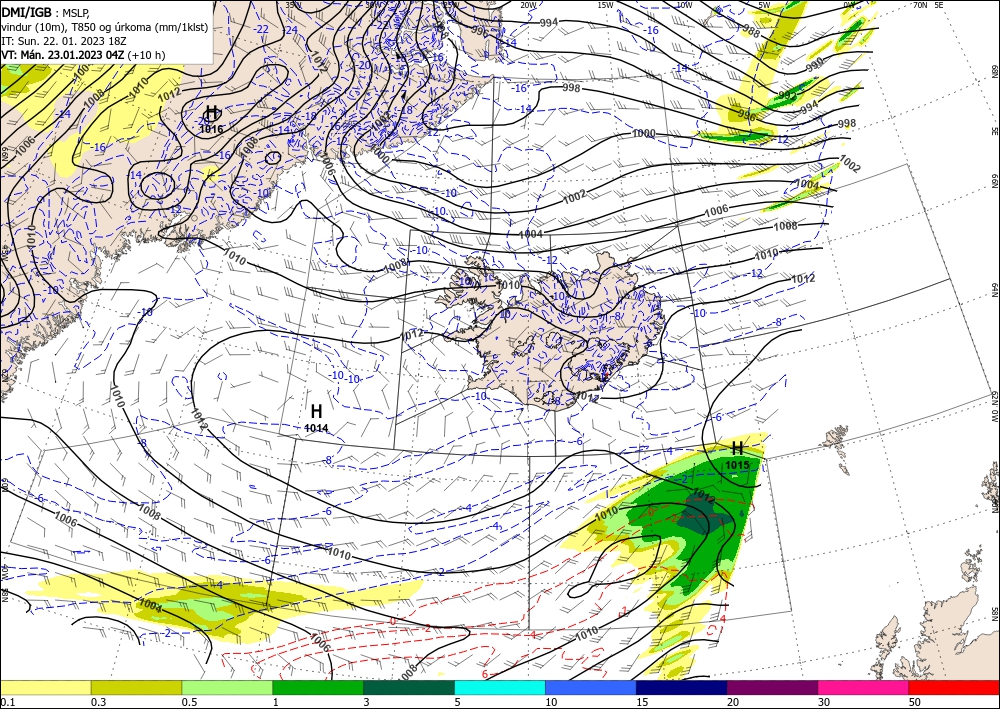The height and width of the screenshot is (709, 1000).
Task: Click the 'VT: Mán. 23.01.2023 04Z' valid time
Action: (x=63, y=55)
